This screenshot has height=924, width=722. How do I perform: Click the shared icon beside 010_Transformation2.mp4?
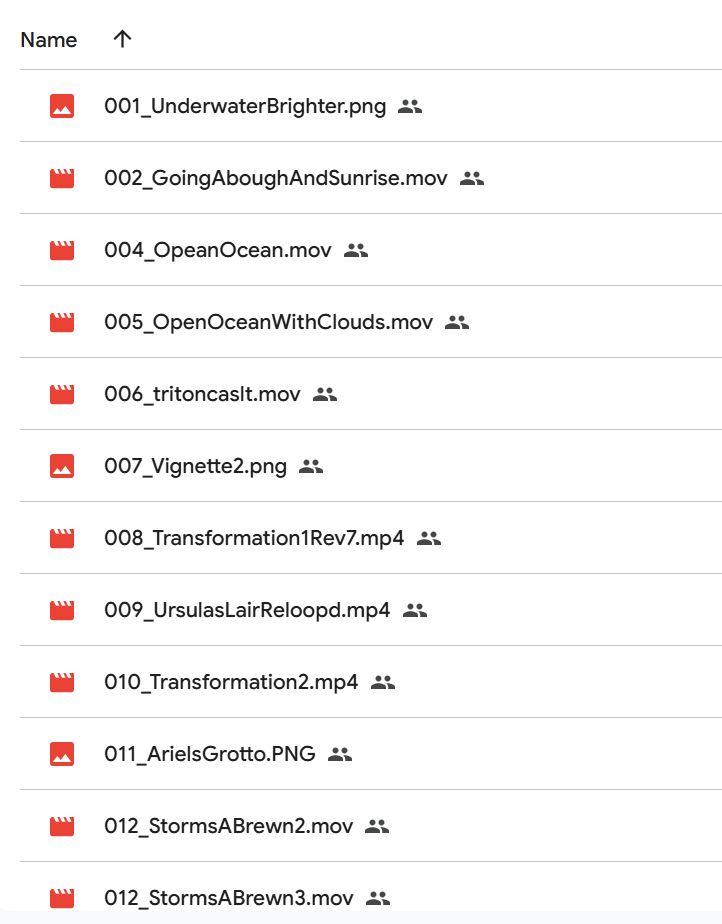click(x=383, y=682)
